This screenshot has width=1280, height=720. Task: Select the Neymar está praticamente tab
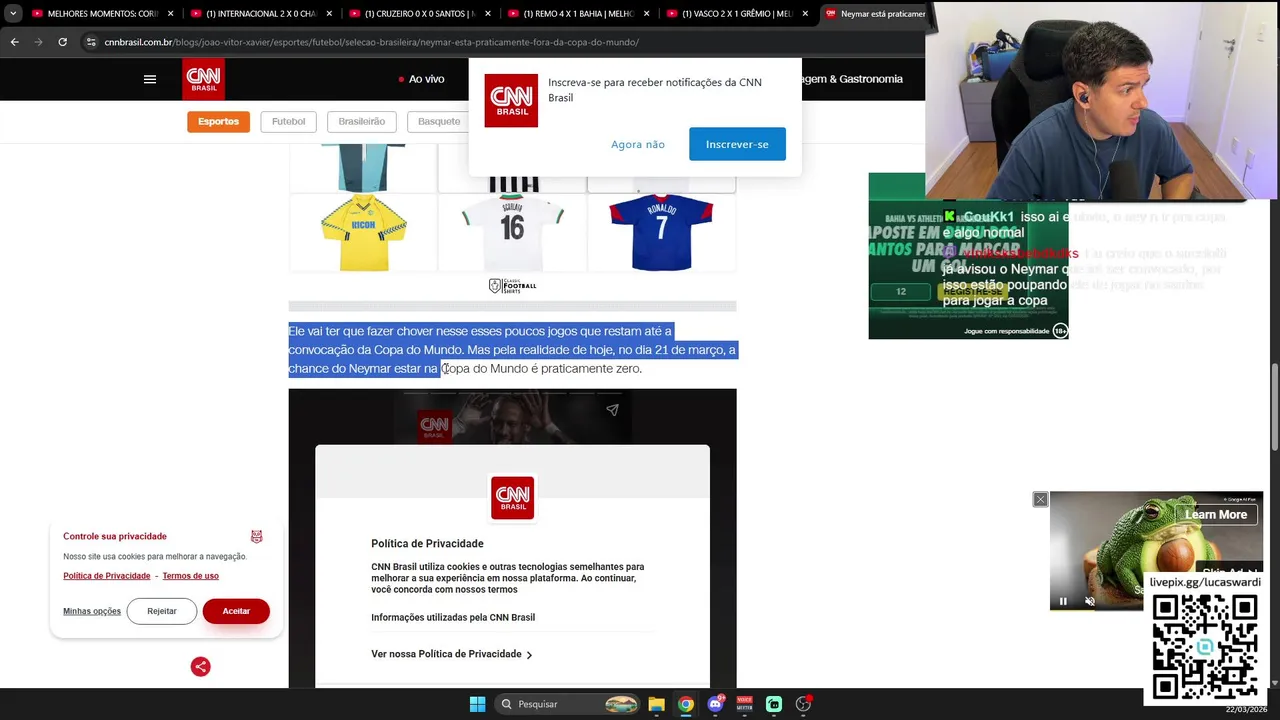click(874, 14)
